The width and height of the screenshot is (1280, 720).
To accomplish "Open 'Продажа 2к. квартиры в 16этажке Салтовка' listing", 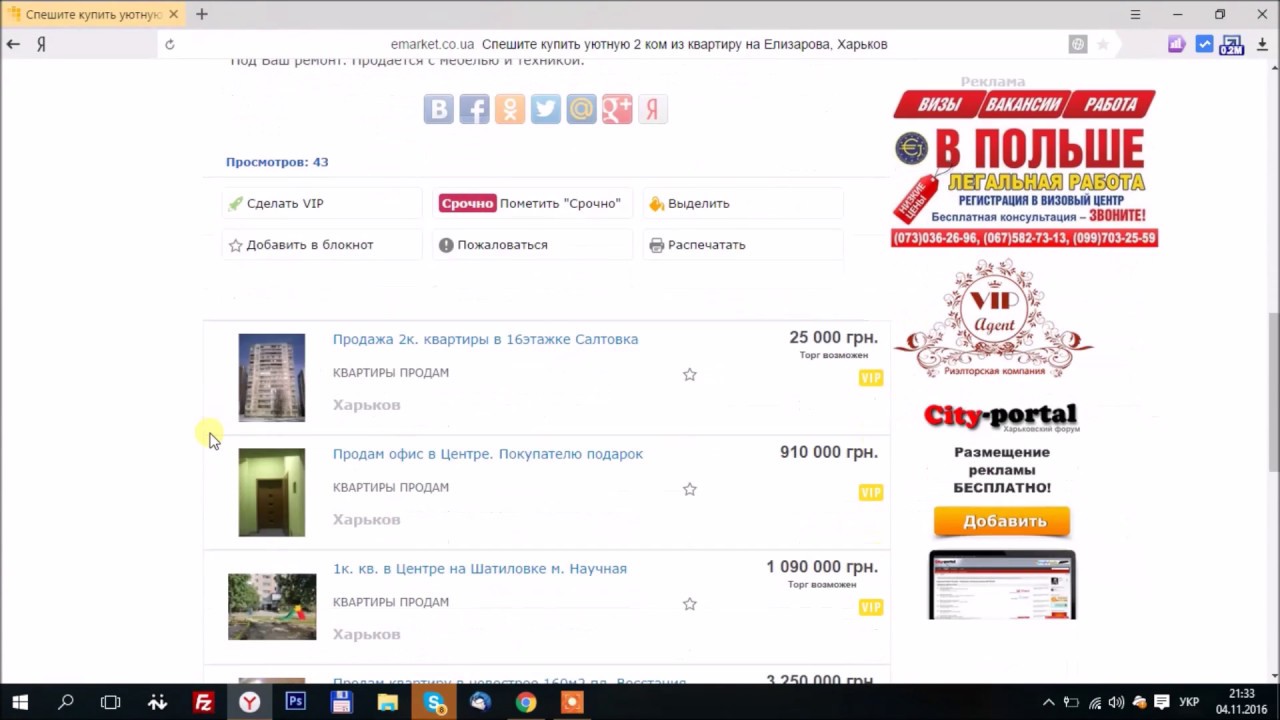I will click(485, 339).
